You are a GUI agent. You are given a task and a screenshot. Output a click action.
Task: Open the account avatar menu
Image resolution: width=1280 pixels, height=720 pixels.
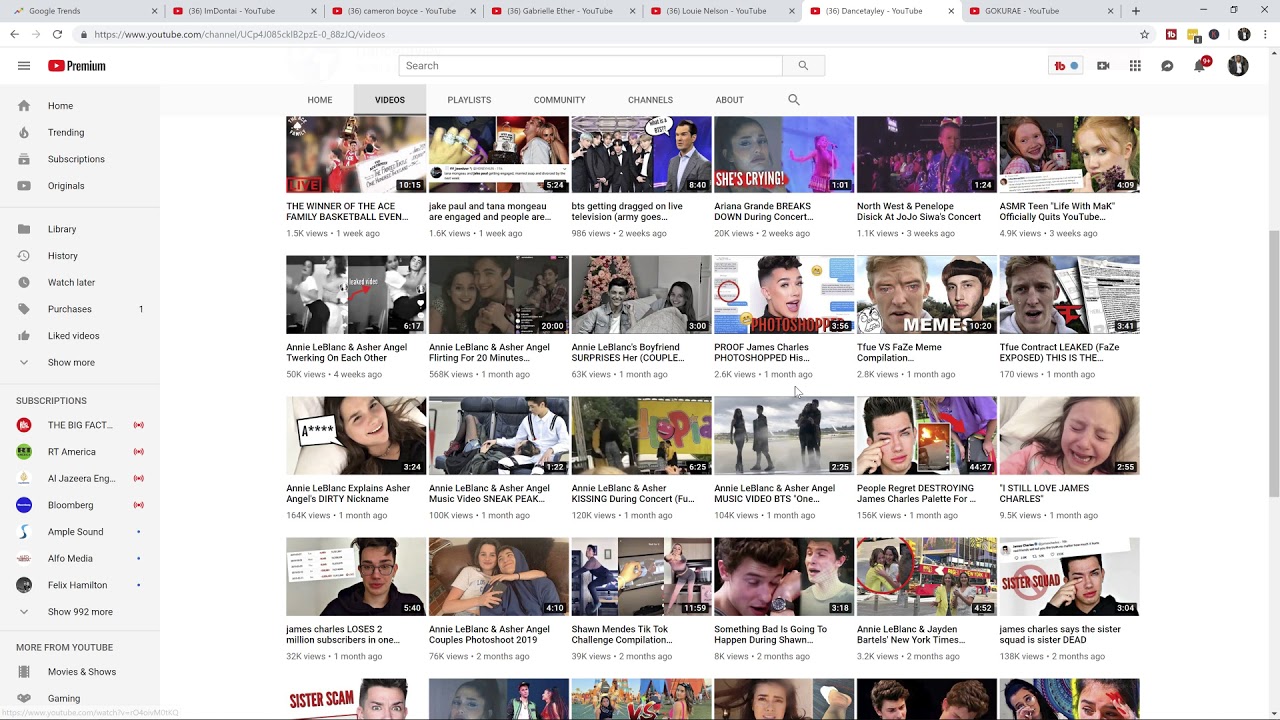tap(1238, 66)
